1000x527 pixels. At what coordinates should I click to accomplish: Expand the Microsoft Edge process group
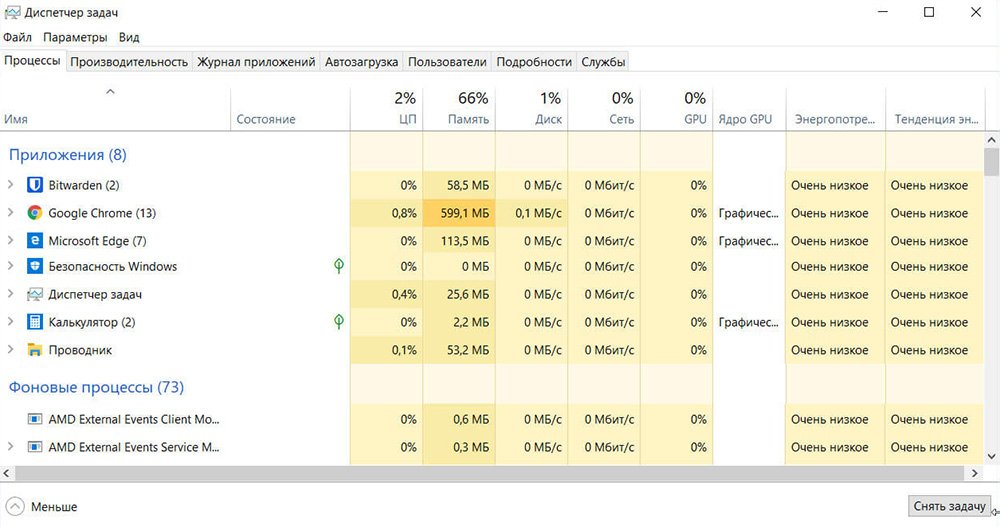click(x=10, y=241)
